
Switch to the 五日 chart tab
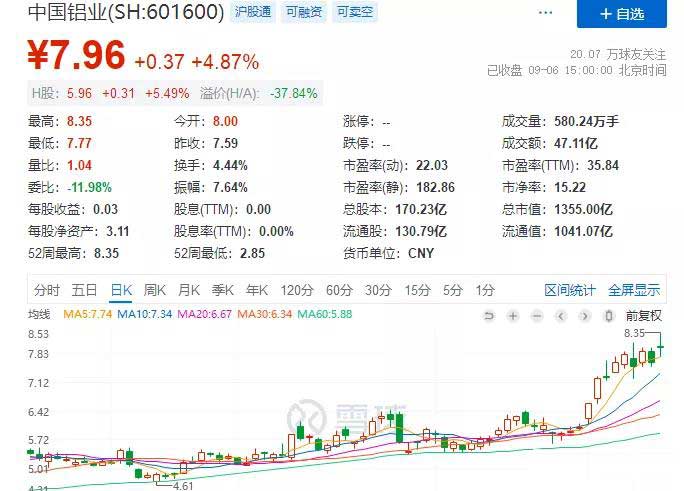[x=84, y=290]
